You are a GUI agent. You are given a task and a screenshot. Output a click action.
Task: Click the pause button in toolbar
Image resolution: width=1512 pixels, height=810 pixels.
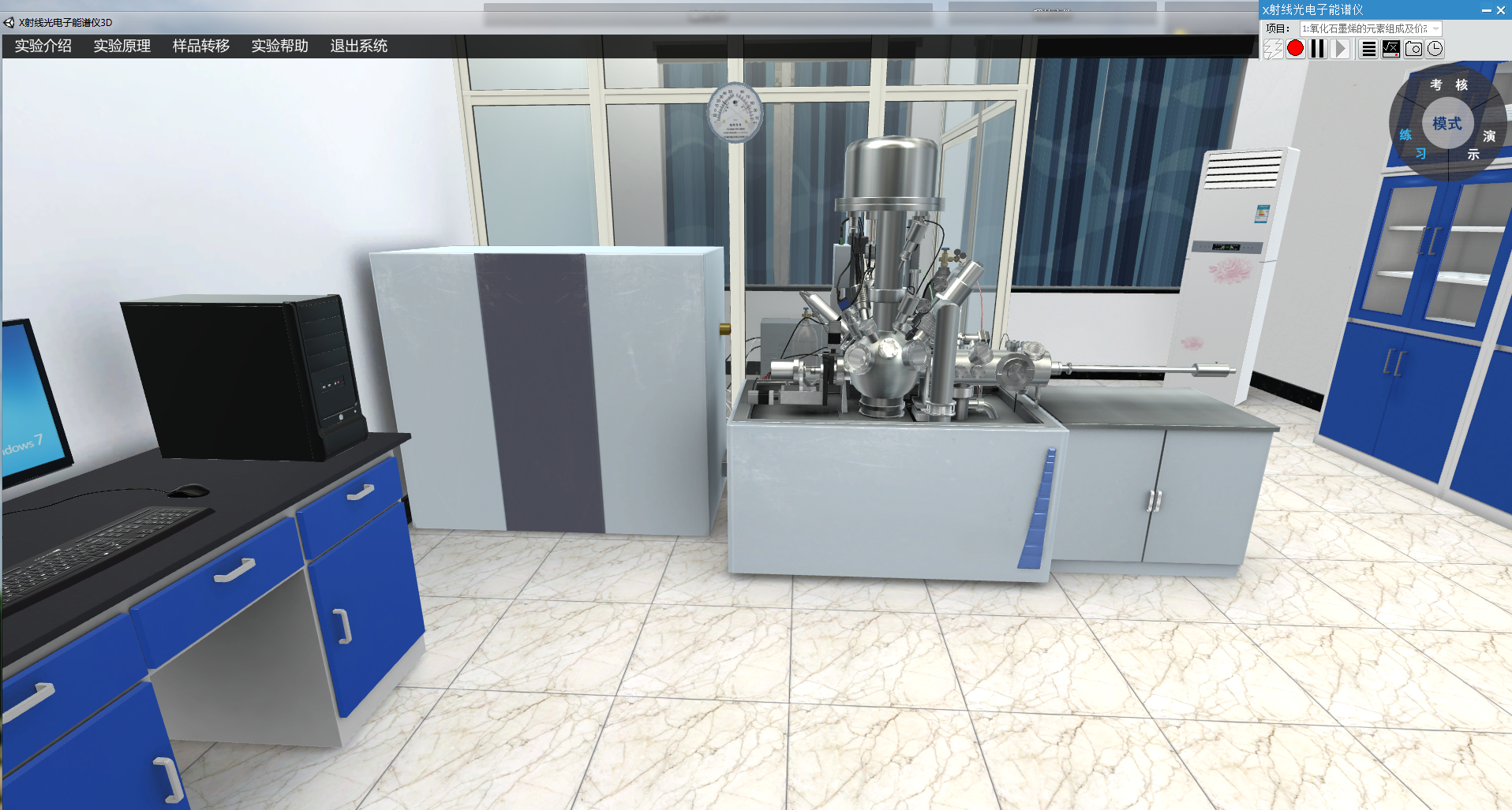1317,49
